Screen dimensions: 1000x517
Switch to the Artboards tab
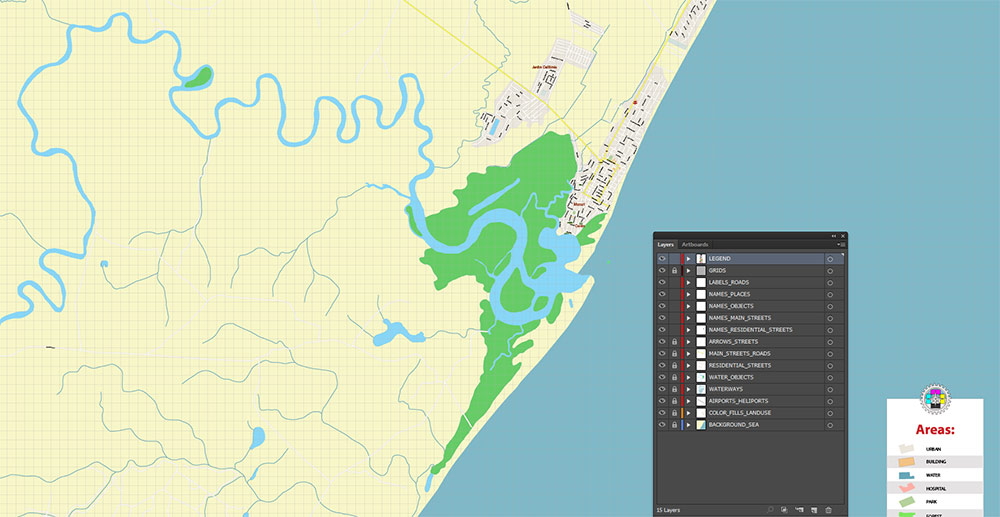point(695,245)
